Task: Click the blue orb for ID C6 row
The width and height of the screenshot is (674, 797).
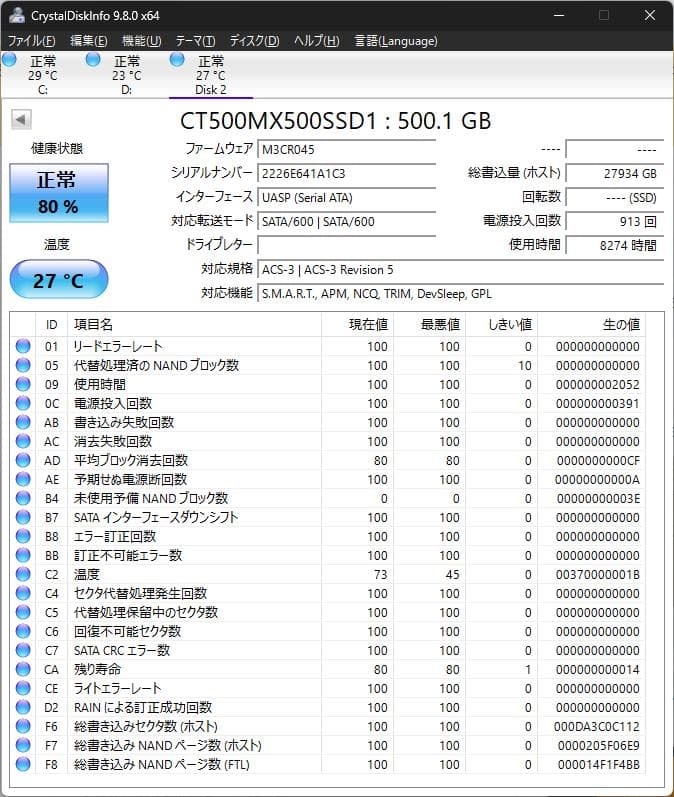Action: tap(23, 631)
